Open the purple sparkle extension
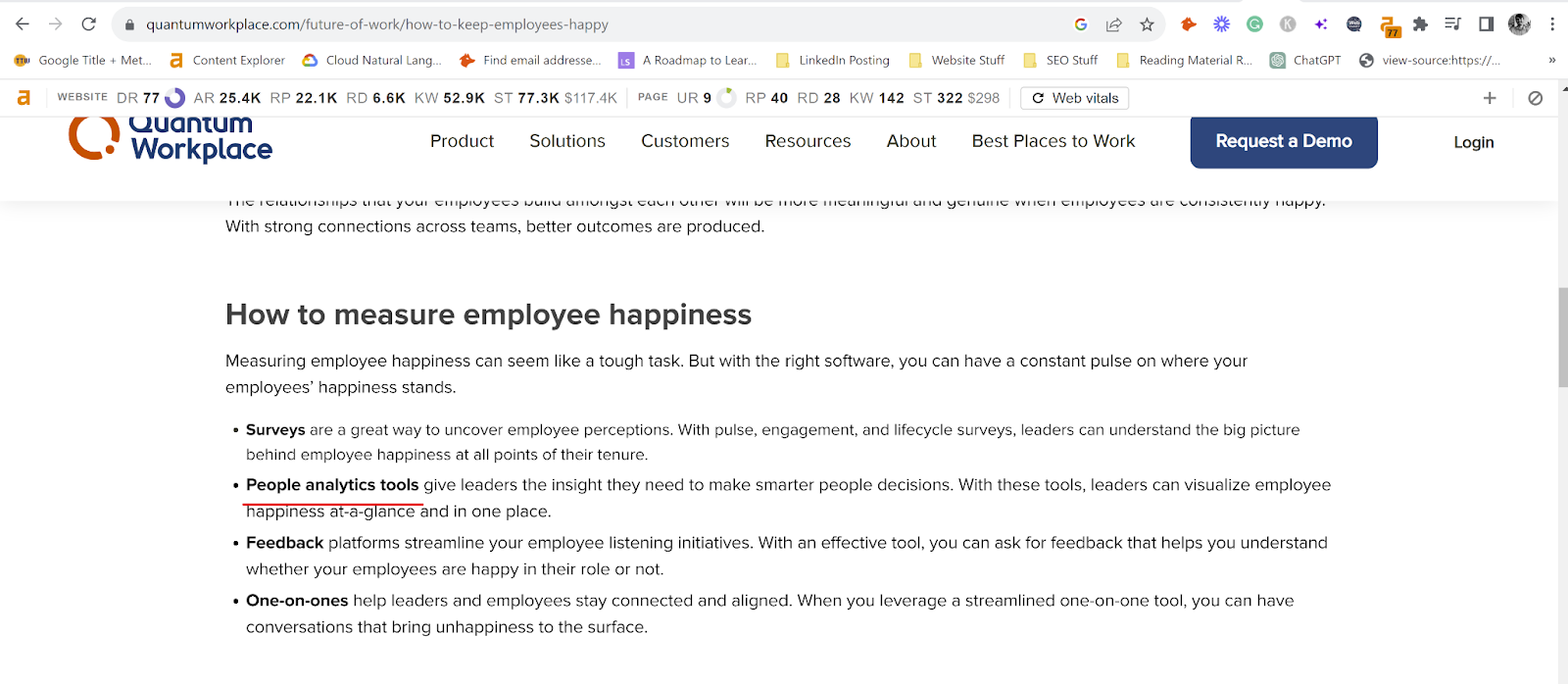Image resolution: width=1568 pixels, height=684 pixels. click(x=1321, y=24)
